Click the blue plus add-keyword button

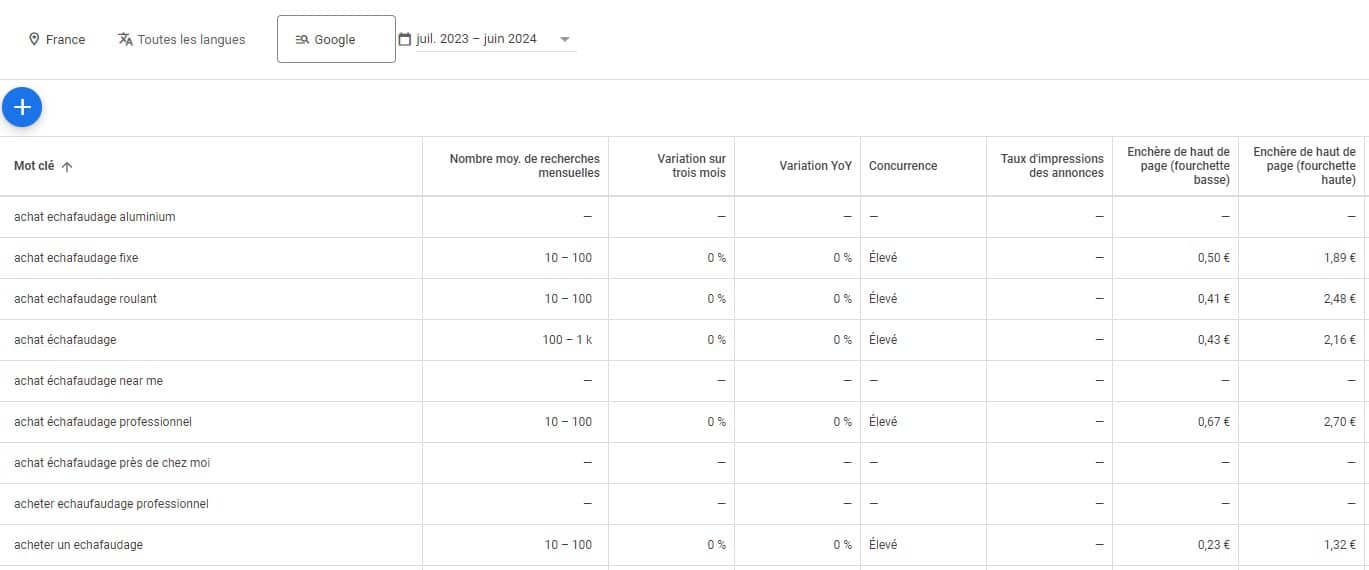22,107
